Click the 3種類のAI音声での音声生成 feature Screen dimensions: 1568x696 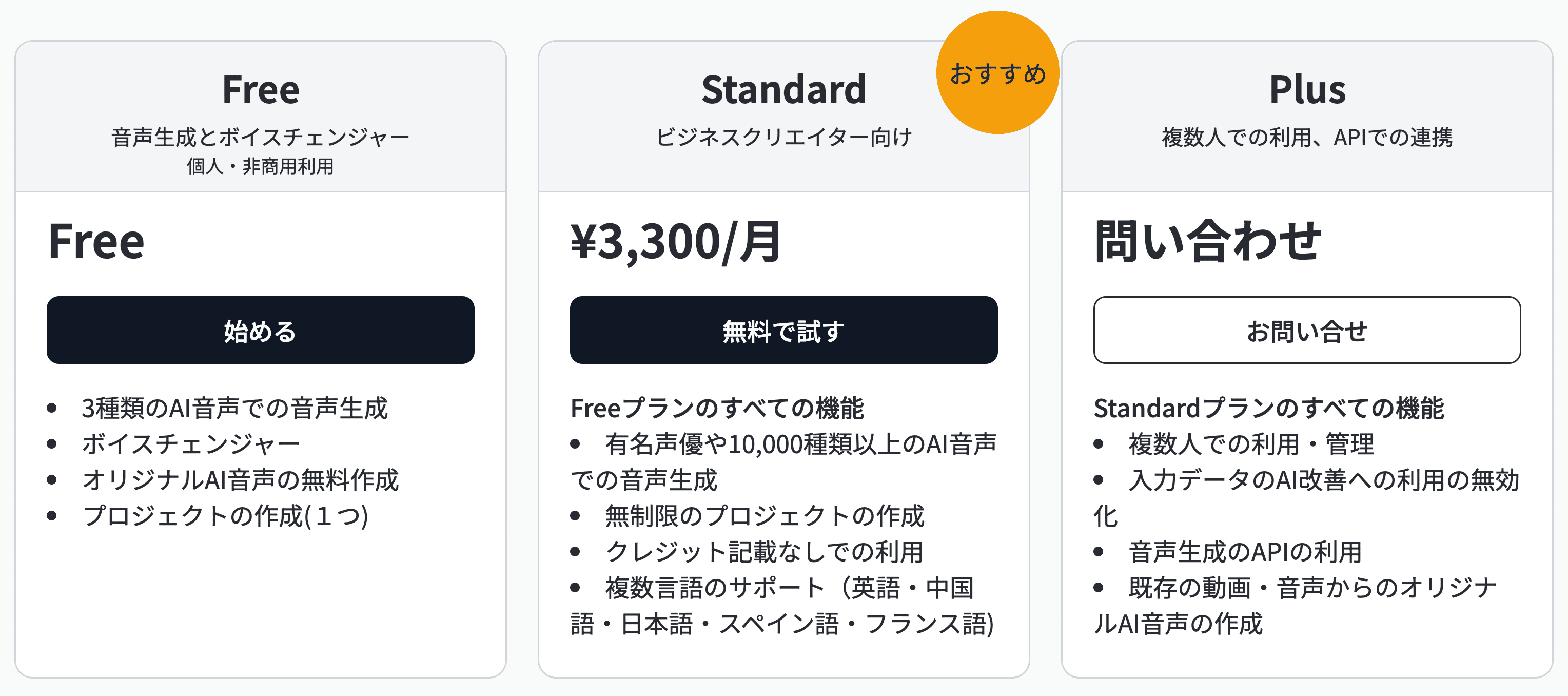coord(234,408)
